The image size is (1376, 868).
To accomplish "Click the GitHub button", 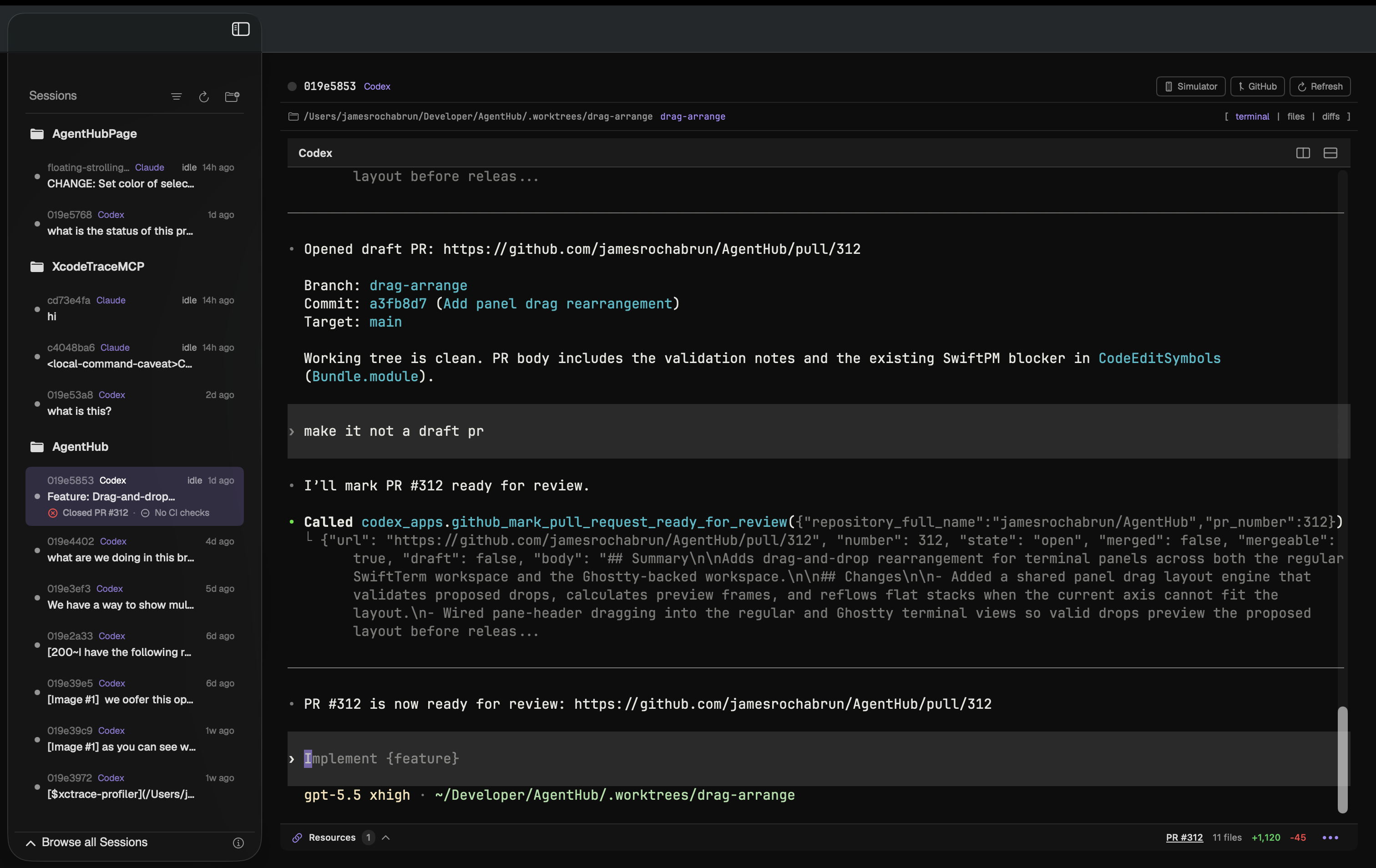I will 1257,86.
